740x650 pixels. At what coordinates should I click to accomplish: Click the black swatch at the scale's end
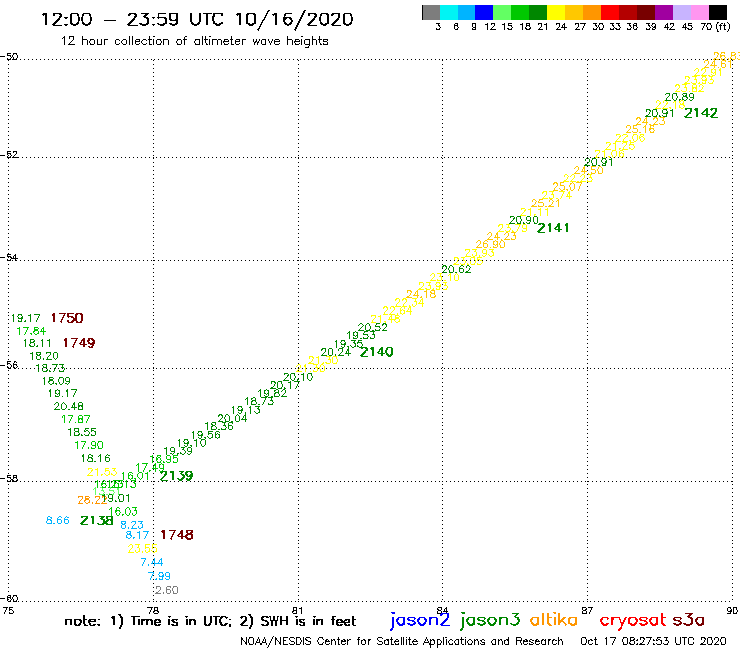pyautogui.click(x=717, y=12)
